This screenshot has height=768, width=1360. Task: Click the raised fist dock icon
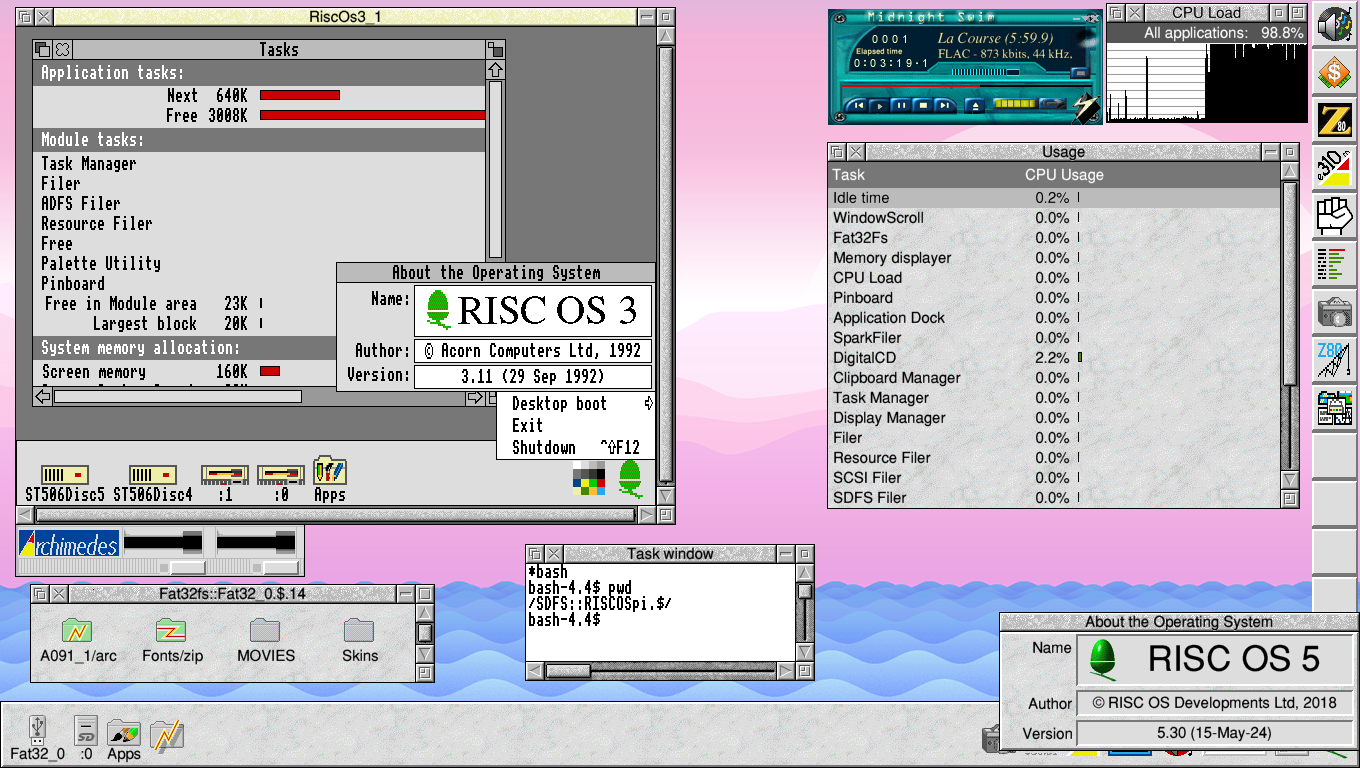1334,215
